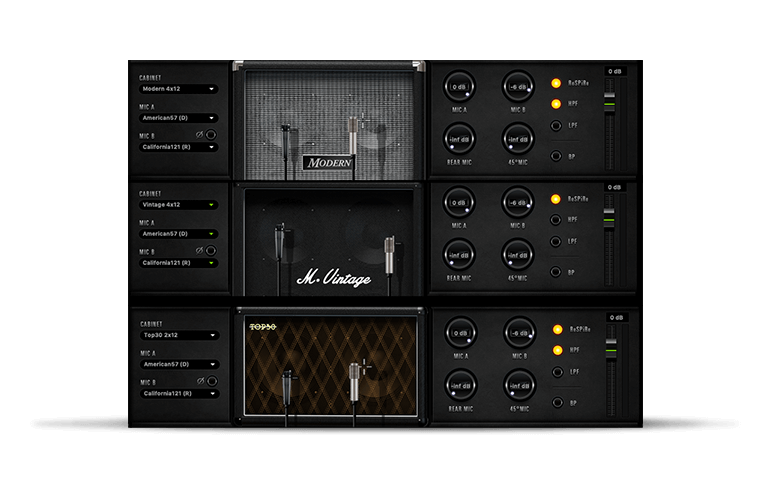Click phase invert icon in Modern cabinet row
766x497 pixels.
click(200, 134)
